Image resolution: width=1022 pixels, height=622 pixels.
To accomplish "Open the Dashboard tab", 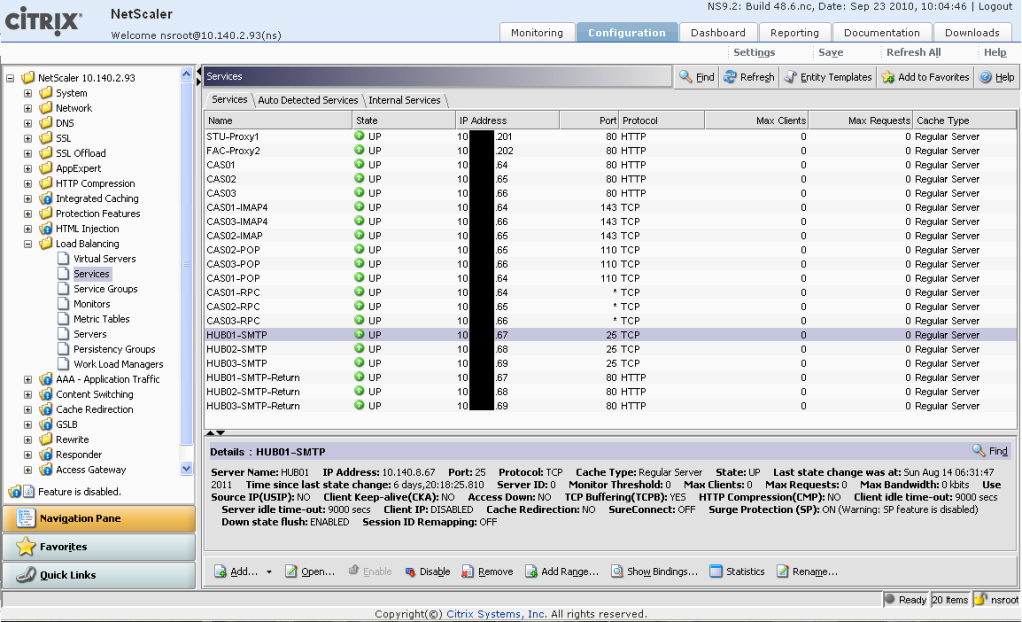I will coord(718,33).
